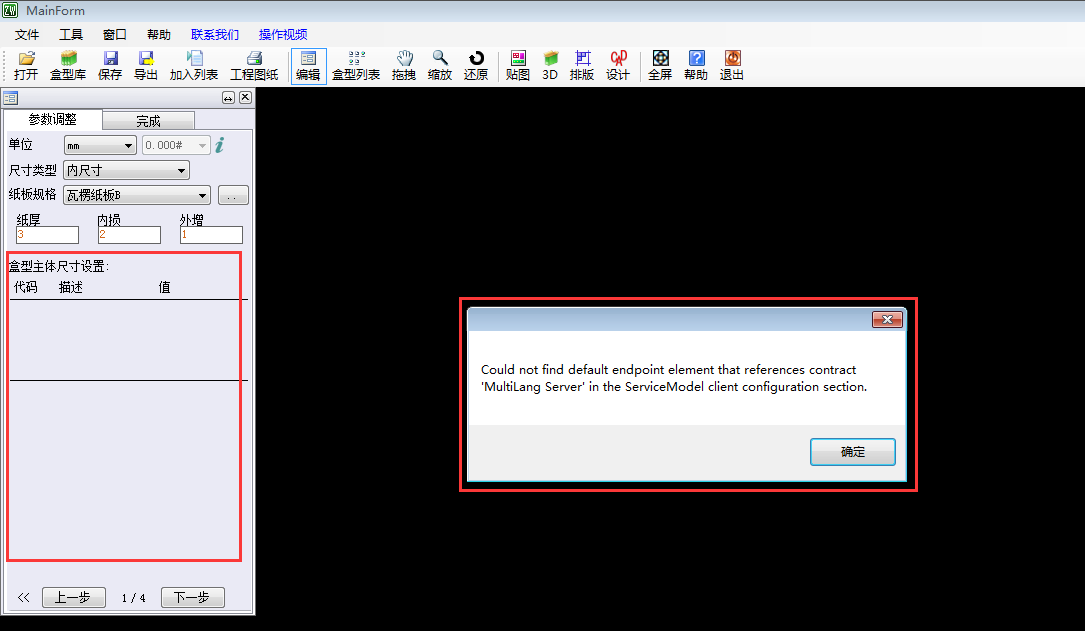Open the 3D view icon

(x=550, y=65)
